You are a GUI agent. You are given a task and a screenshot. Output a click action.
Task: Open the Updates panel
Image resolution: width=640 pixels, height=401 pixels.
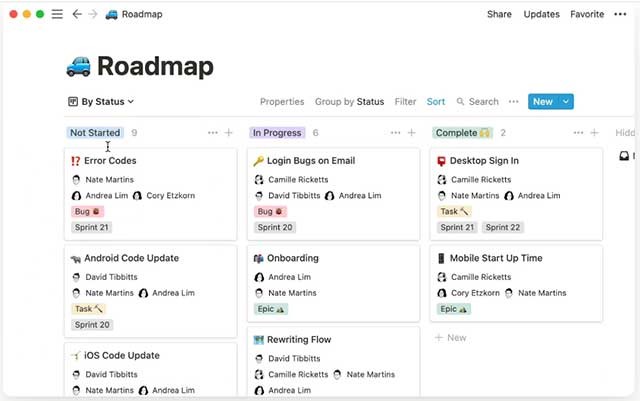click(x=541, y=14)
